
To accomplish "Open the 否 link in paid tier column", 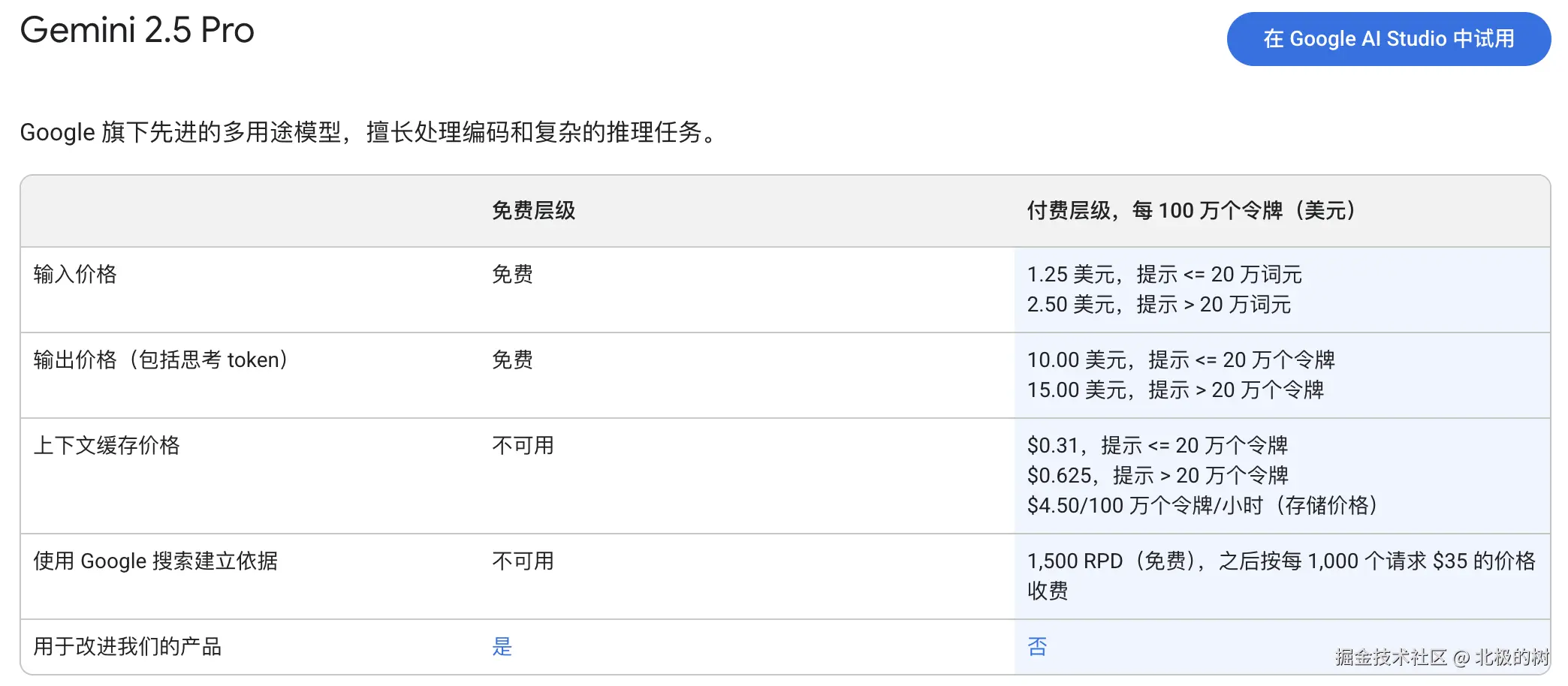I will click(1037, 646).
